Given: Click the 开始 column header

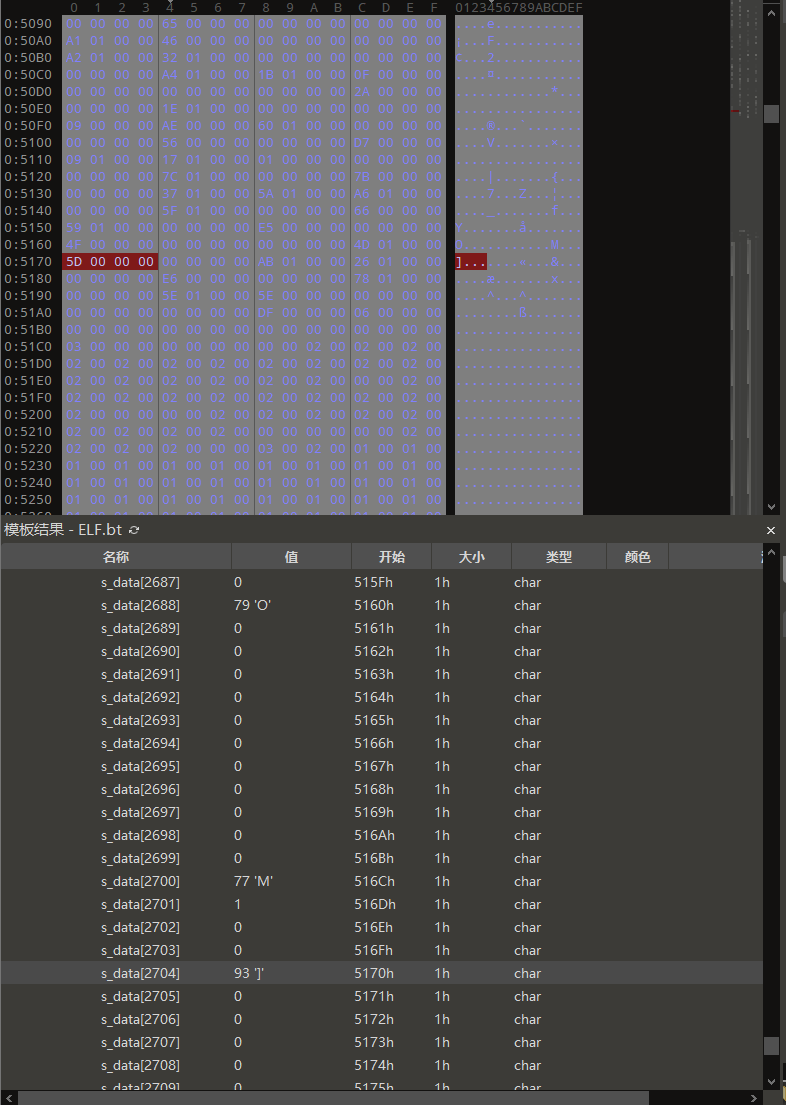Looking at the screenshot, I should pos(391,557).
